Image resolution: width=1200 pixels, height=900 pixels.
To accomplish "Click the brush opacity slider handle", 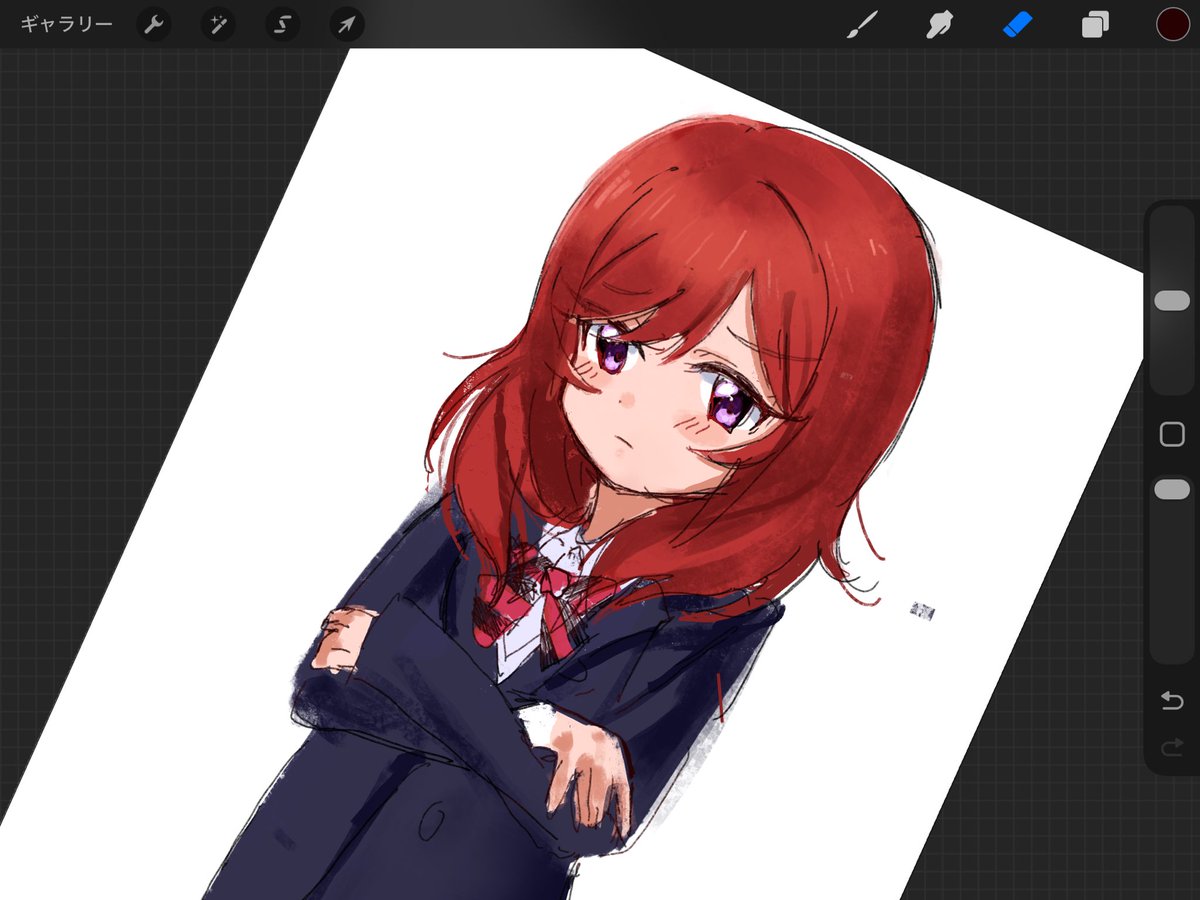I will tap(1172, 489).
